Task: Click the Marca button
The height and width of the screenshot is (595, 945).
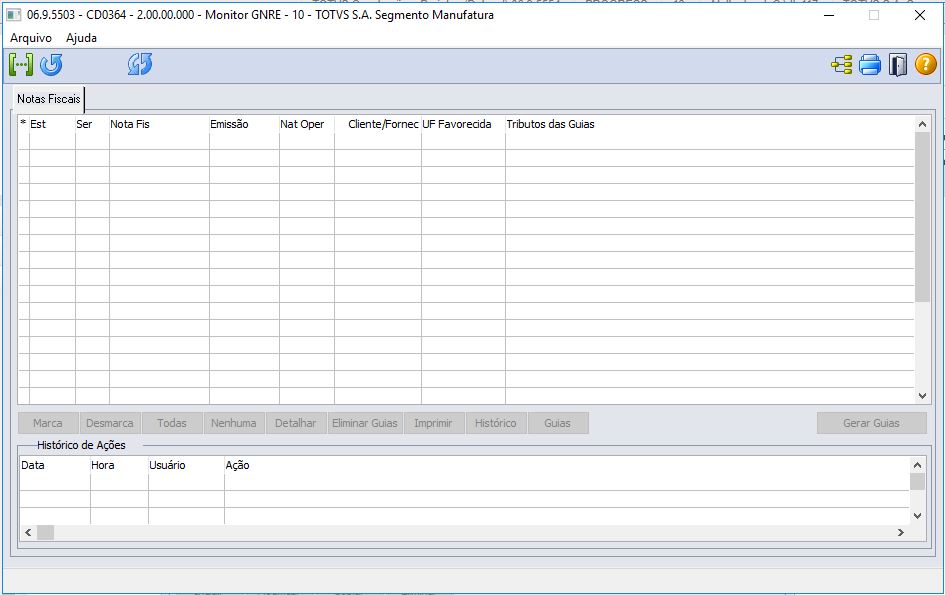Action: [x=48, y=423]
